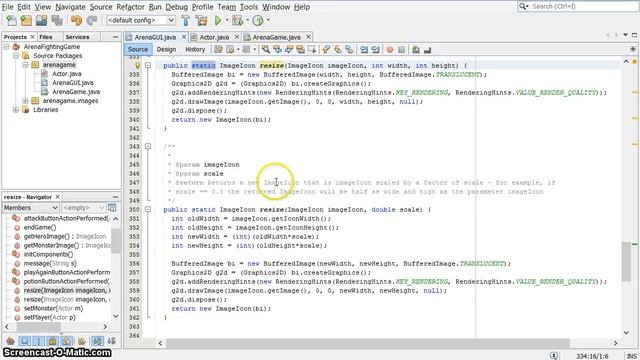
Task: Click the New File toolbar icon
Action: (11, 20)
